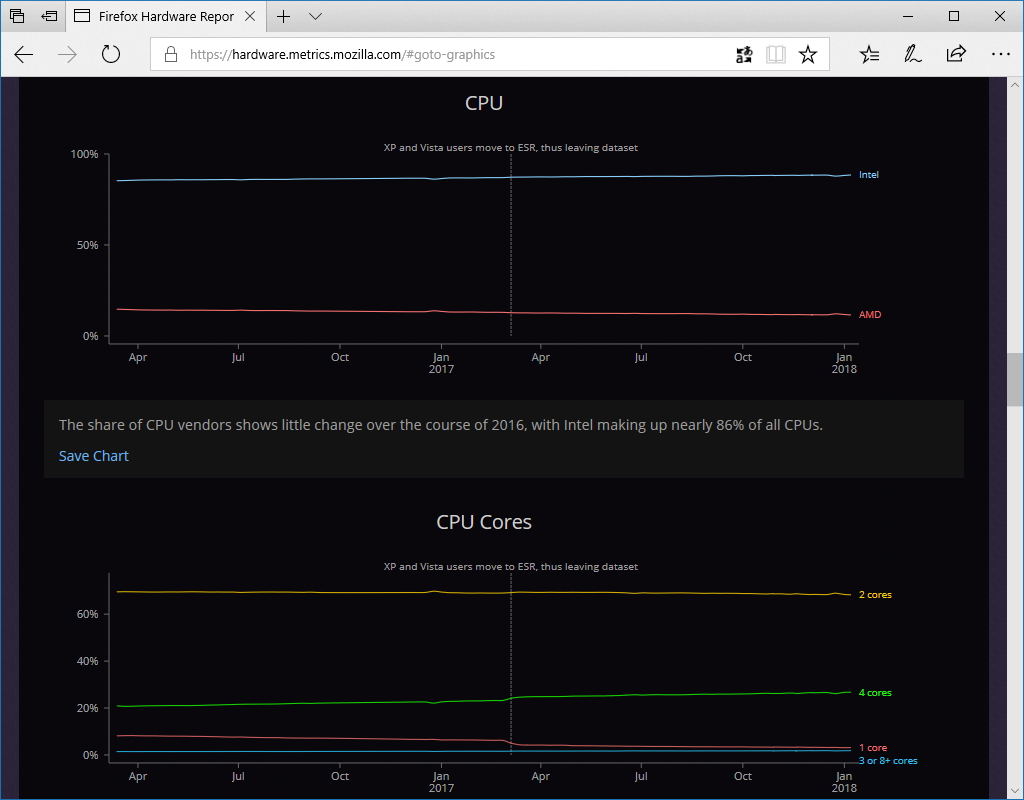The image size is (1024, 800).
Task: Set these tabs aside icon
Action: [49, 16]
